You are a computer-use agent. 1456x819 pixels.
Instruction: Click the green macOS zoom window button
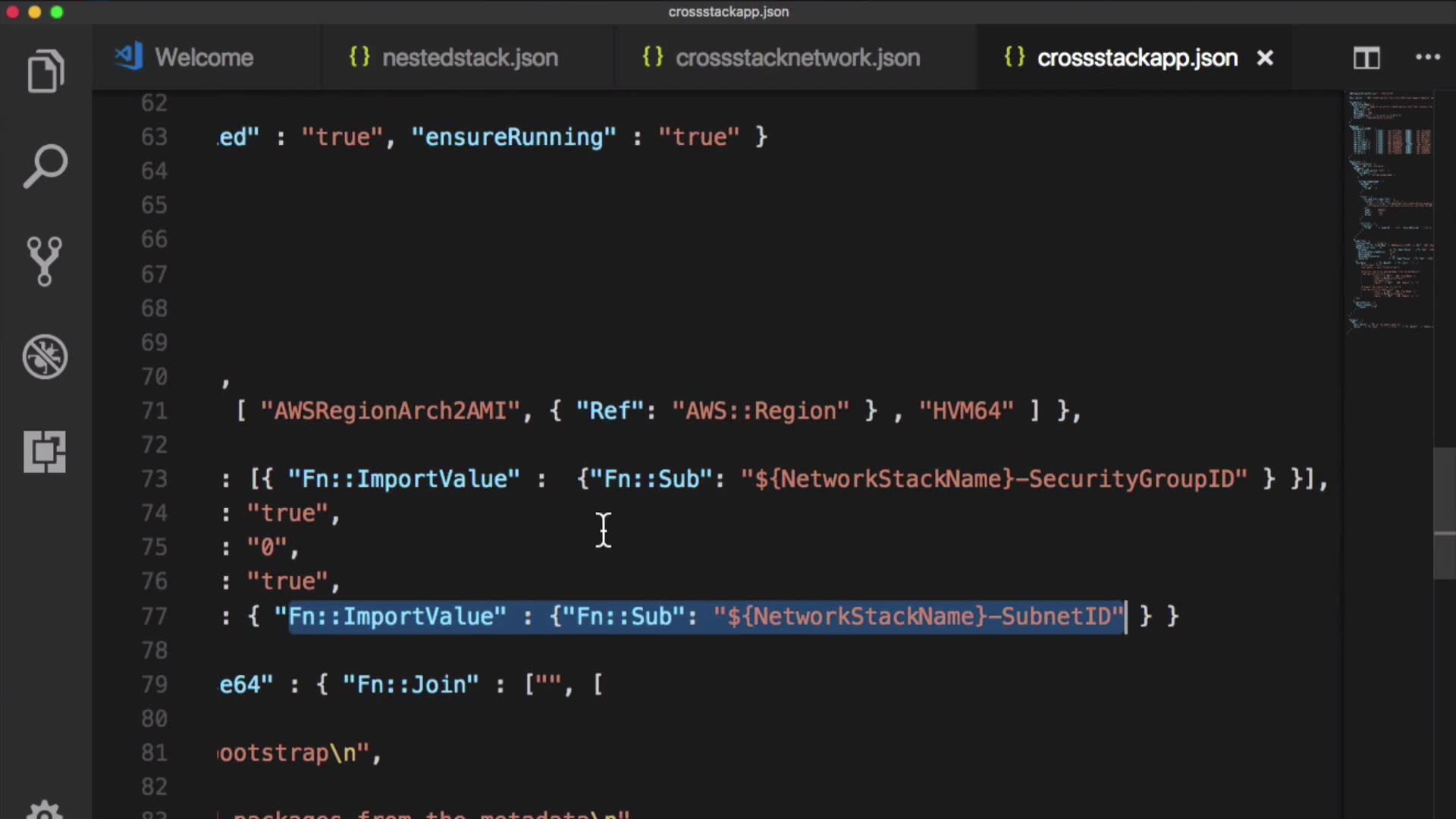point(57,12)
